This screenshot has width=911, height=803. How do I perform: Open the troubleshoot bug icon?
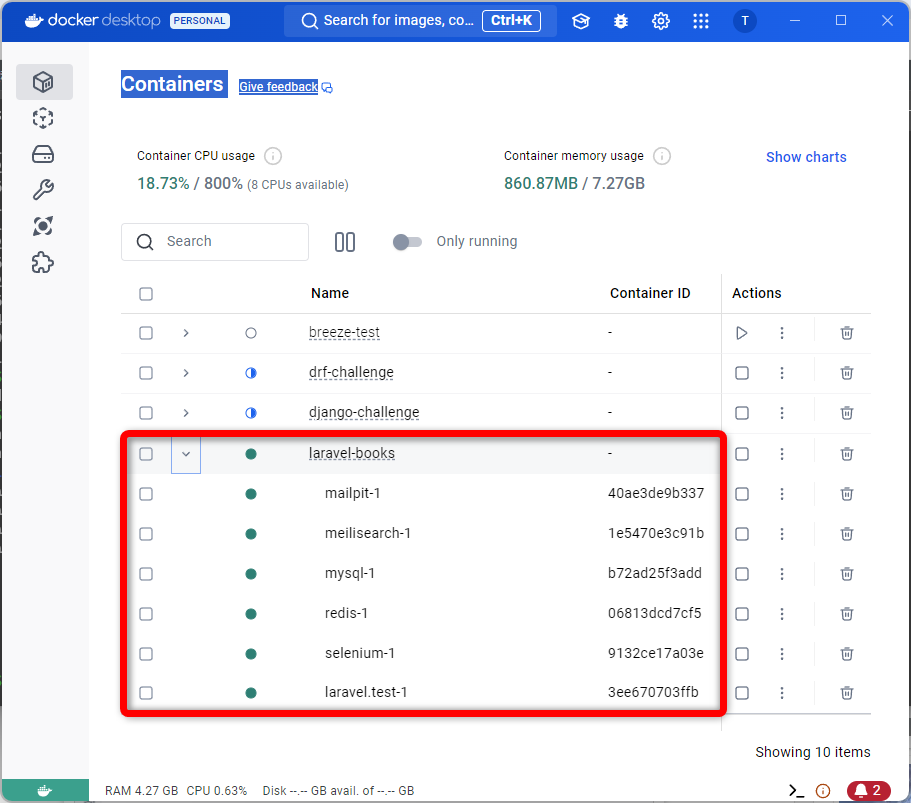(x=621, y=21)
